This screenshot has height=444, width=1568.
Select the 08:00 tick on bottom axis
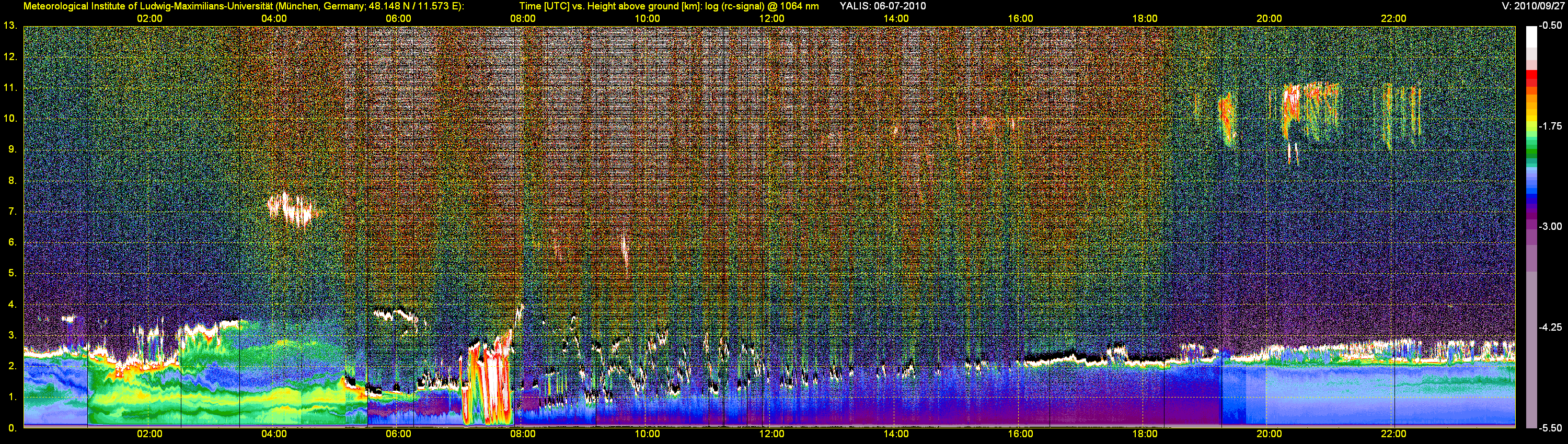[522, 434]
